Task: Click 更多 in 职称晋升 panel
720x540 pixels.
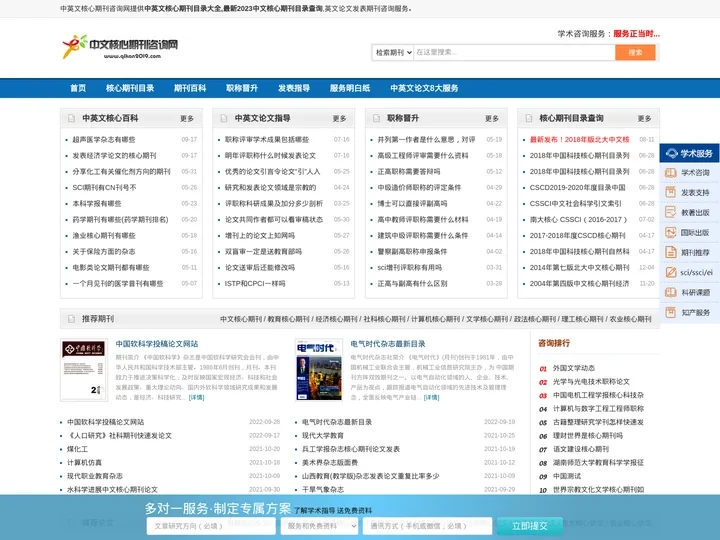Action: [x=492, y=118]
